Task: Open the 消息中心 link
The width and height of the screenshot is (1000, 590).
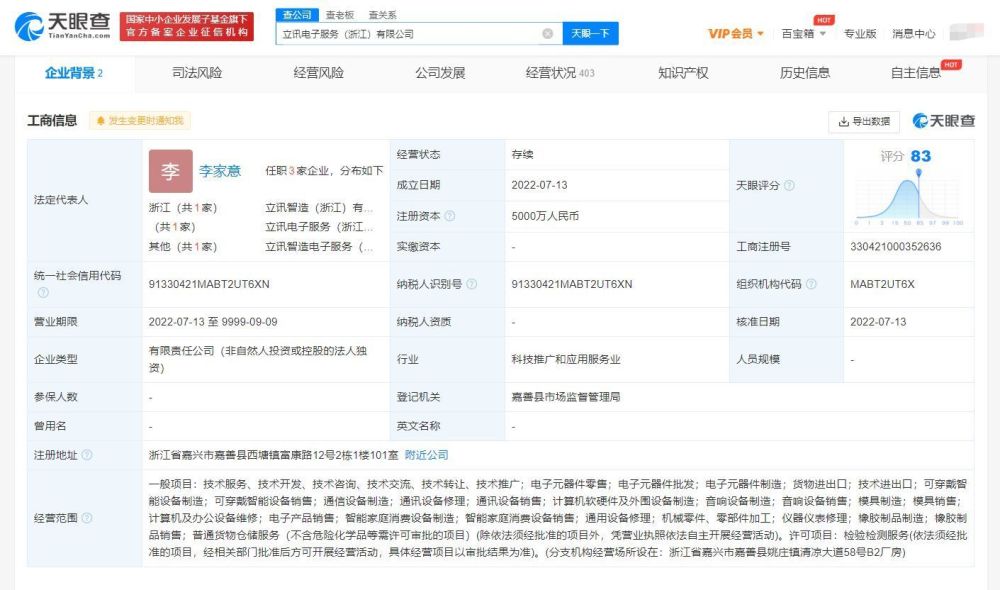Action: tap(913, 33)
